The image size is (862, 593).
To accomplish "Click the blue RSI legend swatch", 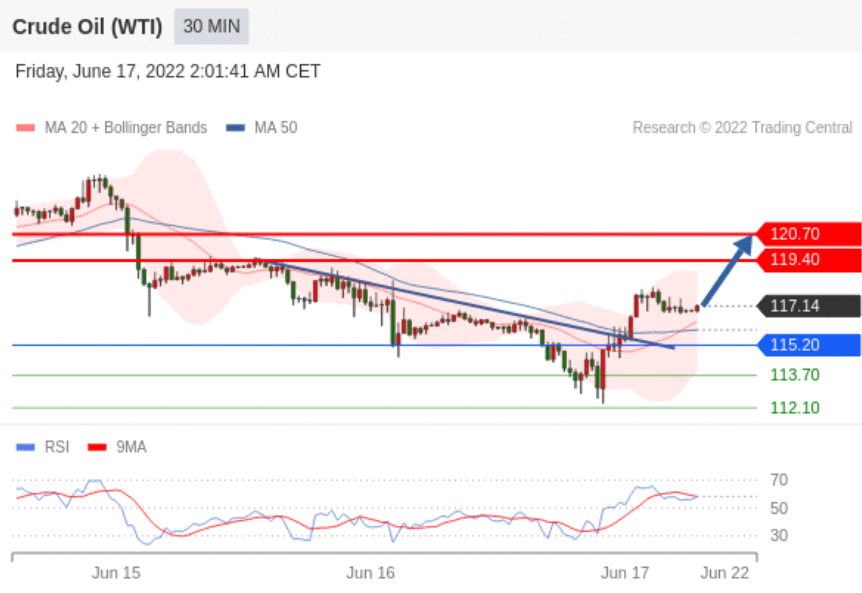I will coord(26,447).
